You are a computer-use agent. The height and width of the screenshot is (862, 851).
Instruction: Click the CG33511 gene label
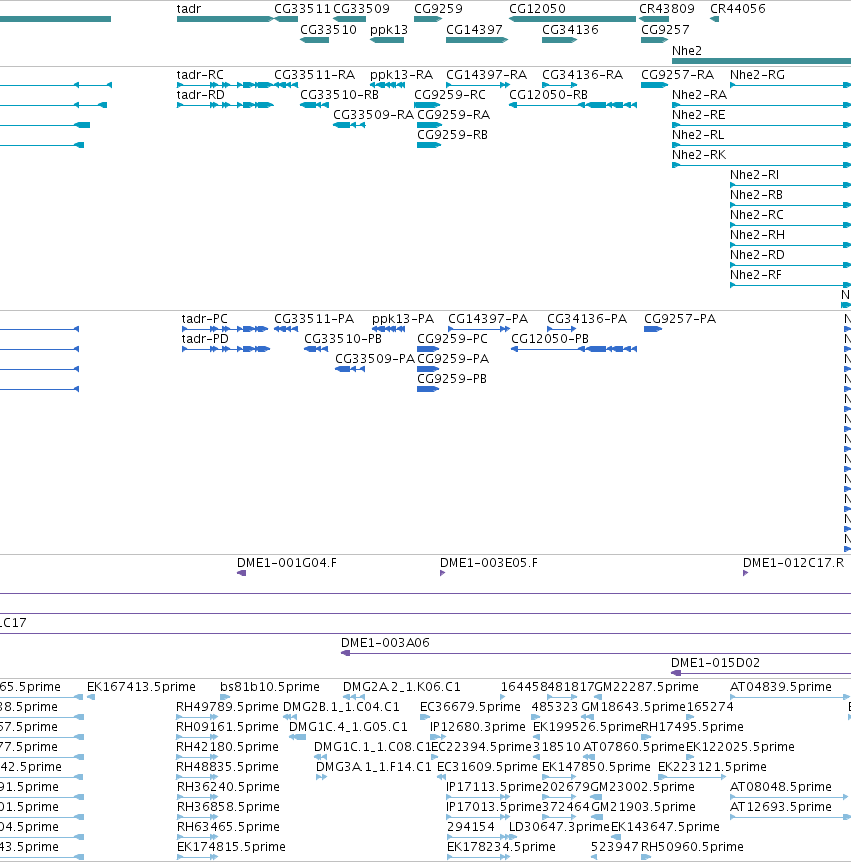point(302,9)
